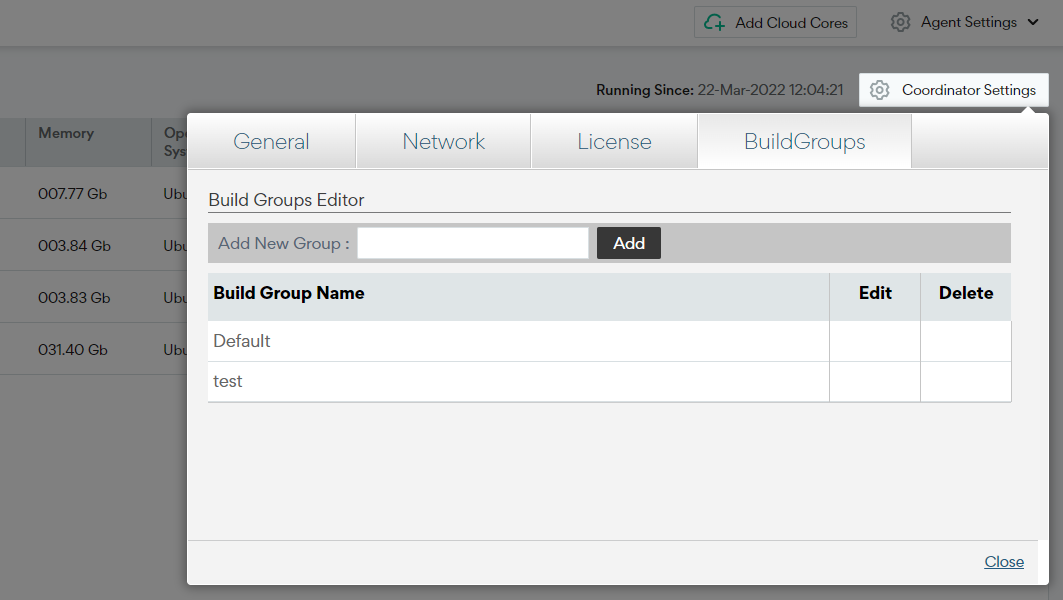Delete the test build group

click(x=965, y=381)
